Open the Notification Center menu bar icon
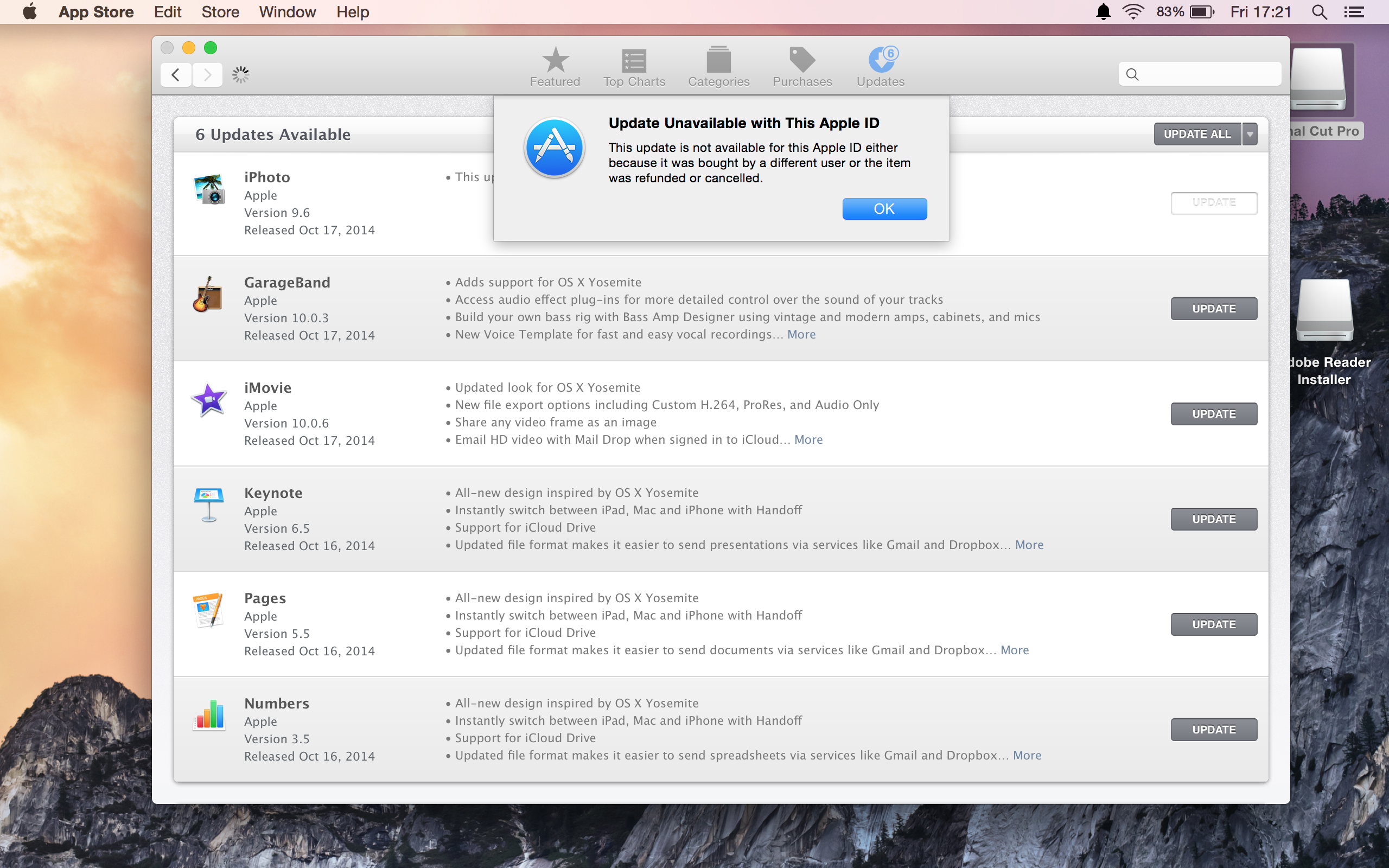 (1354, 12)
